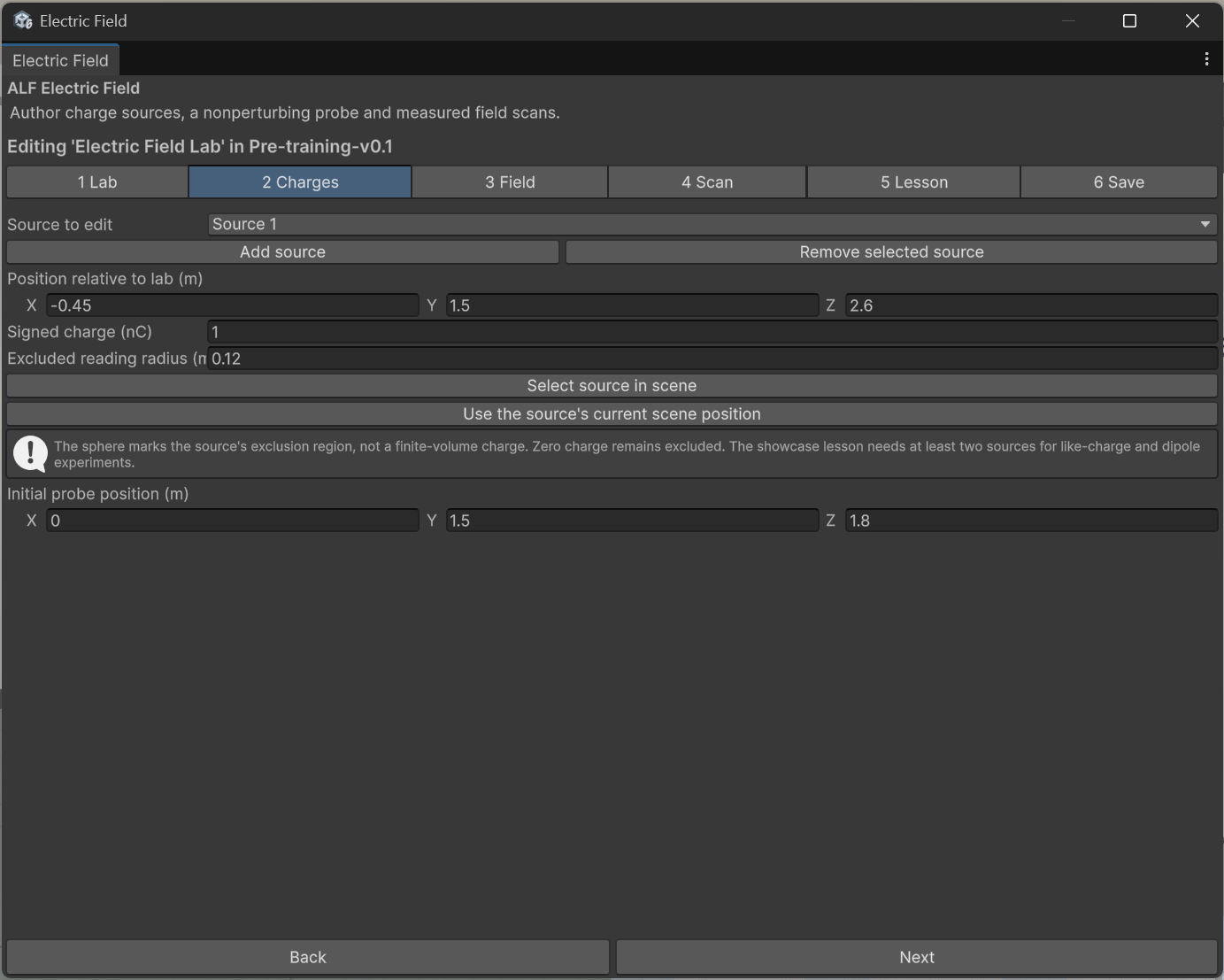This screenshot has height=980, width=1224.
Task: Open the 6 Save step tab
Action: [x=1119, y=181]
